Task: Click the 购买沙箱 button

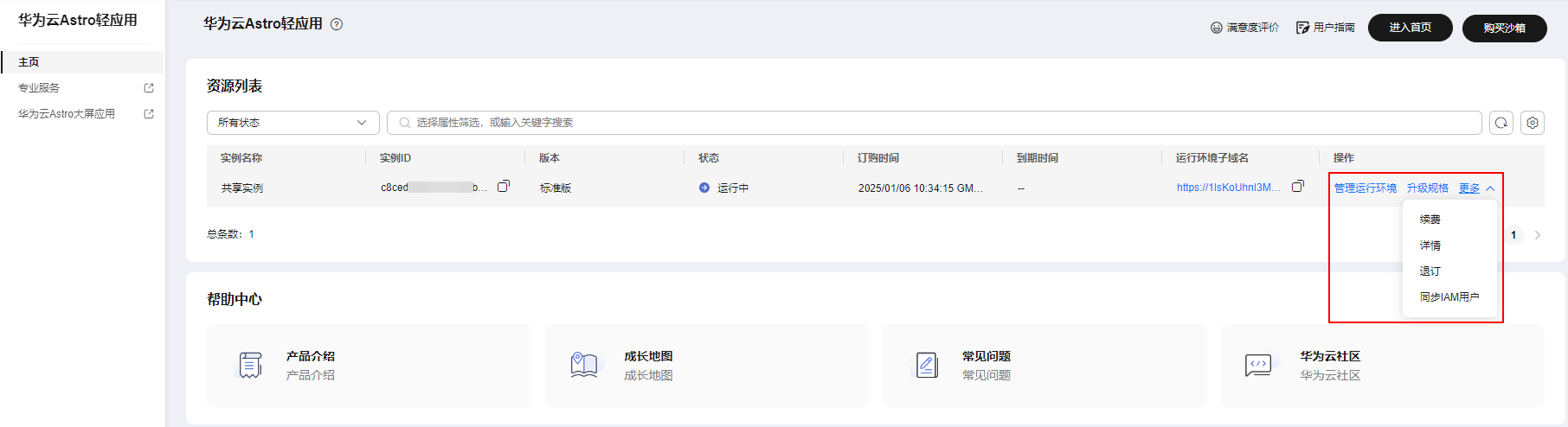Action: (1504, 29)
